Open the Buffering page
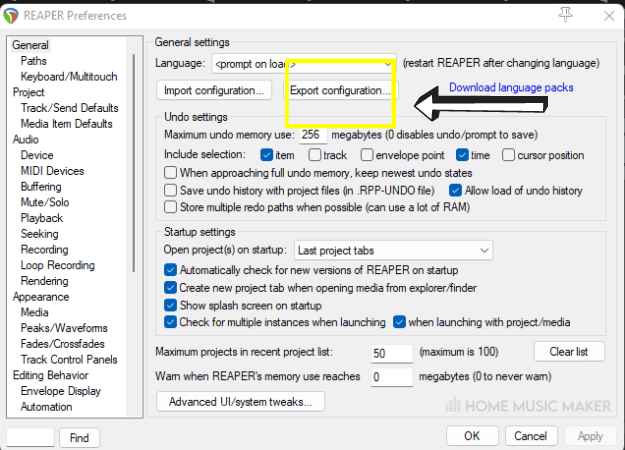625x450 pixels. tap(41, 187)
